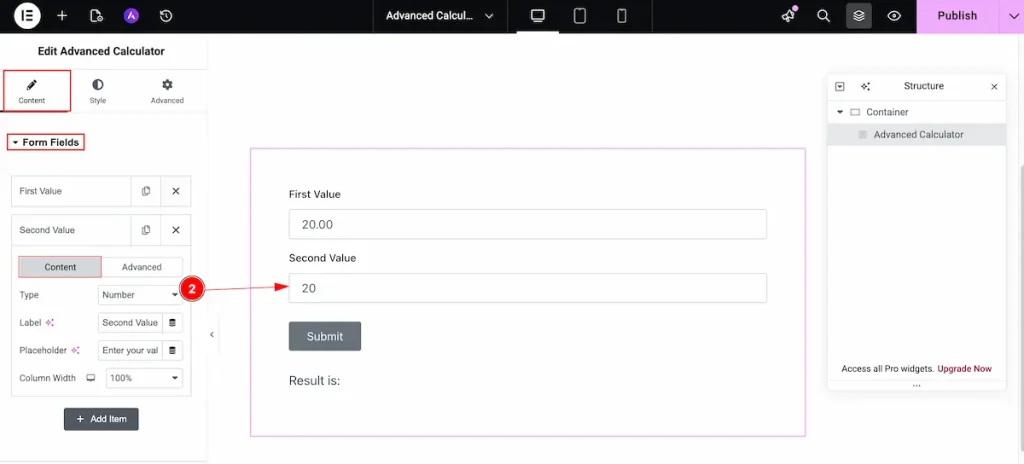
Task: Select the item Content sub-tab
Action: point(60,267)
